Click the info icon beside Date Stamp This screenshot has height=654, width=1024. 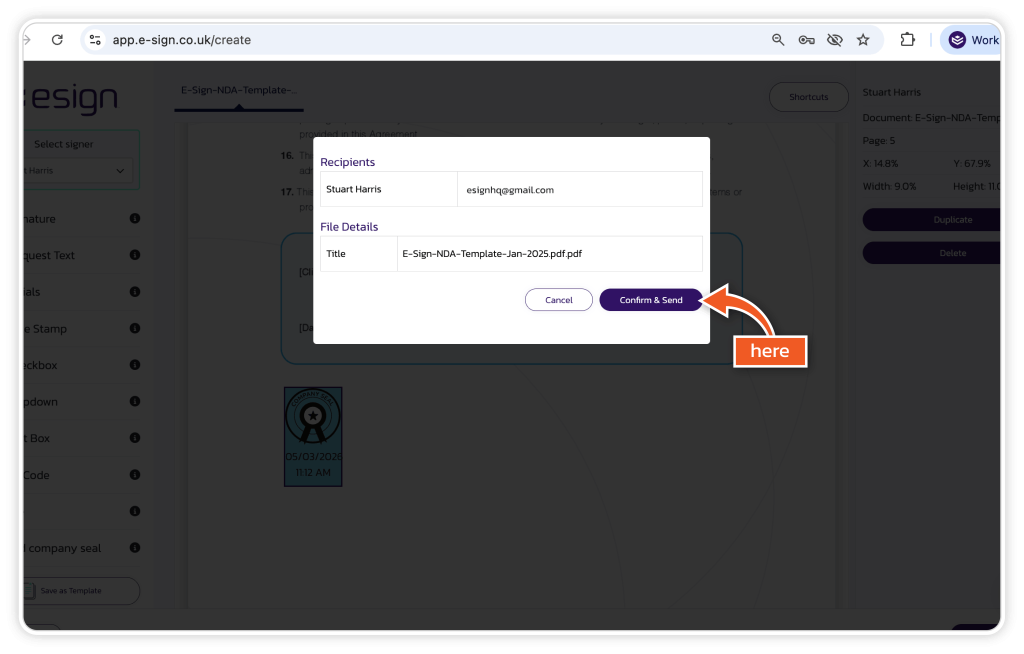[x=134, y=329]
